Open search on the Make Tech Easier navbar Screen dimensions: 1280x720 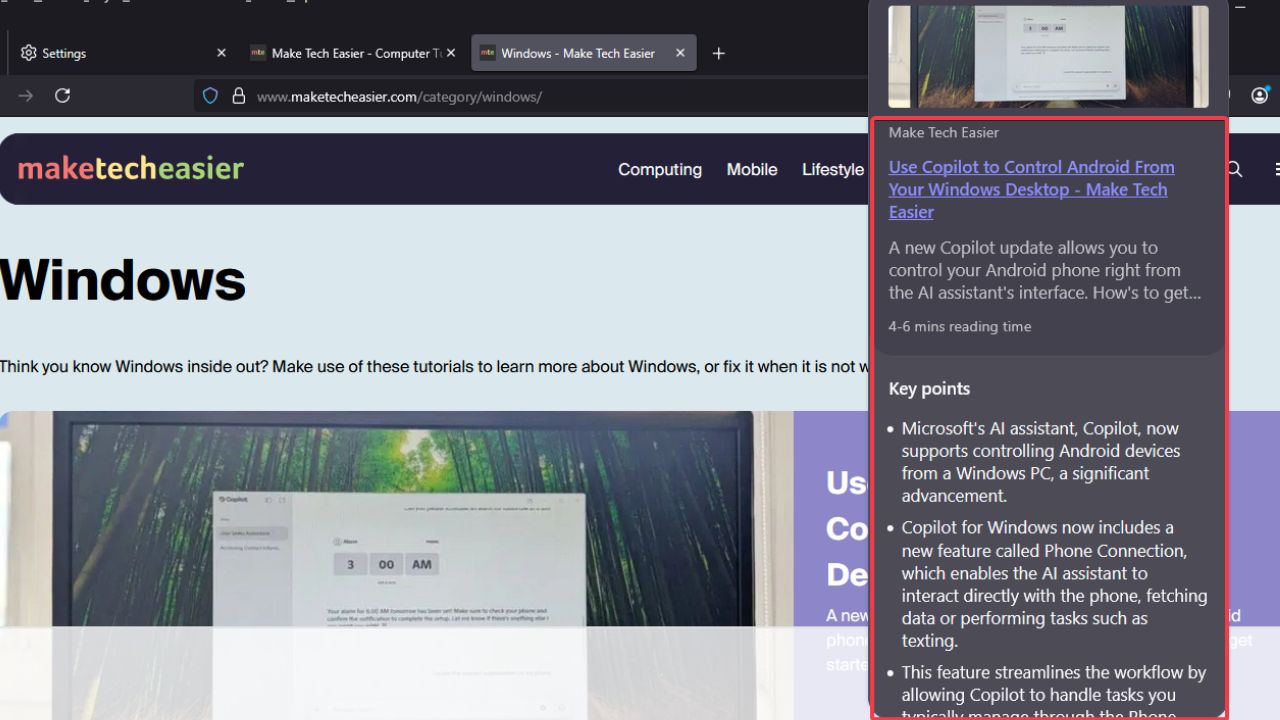pyautogui.click(x=1233, y=169)
